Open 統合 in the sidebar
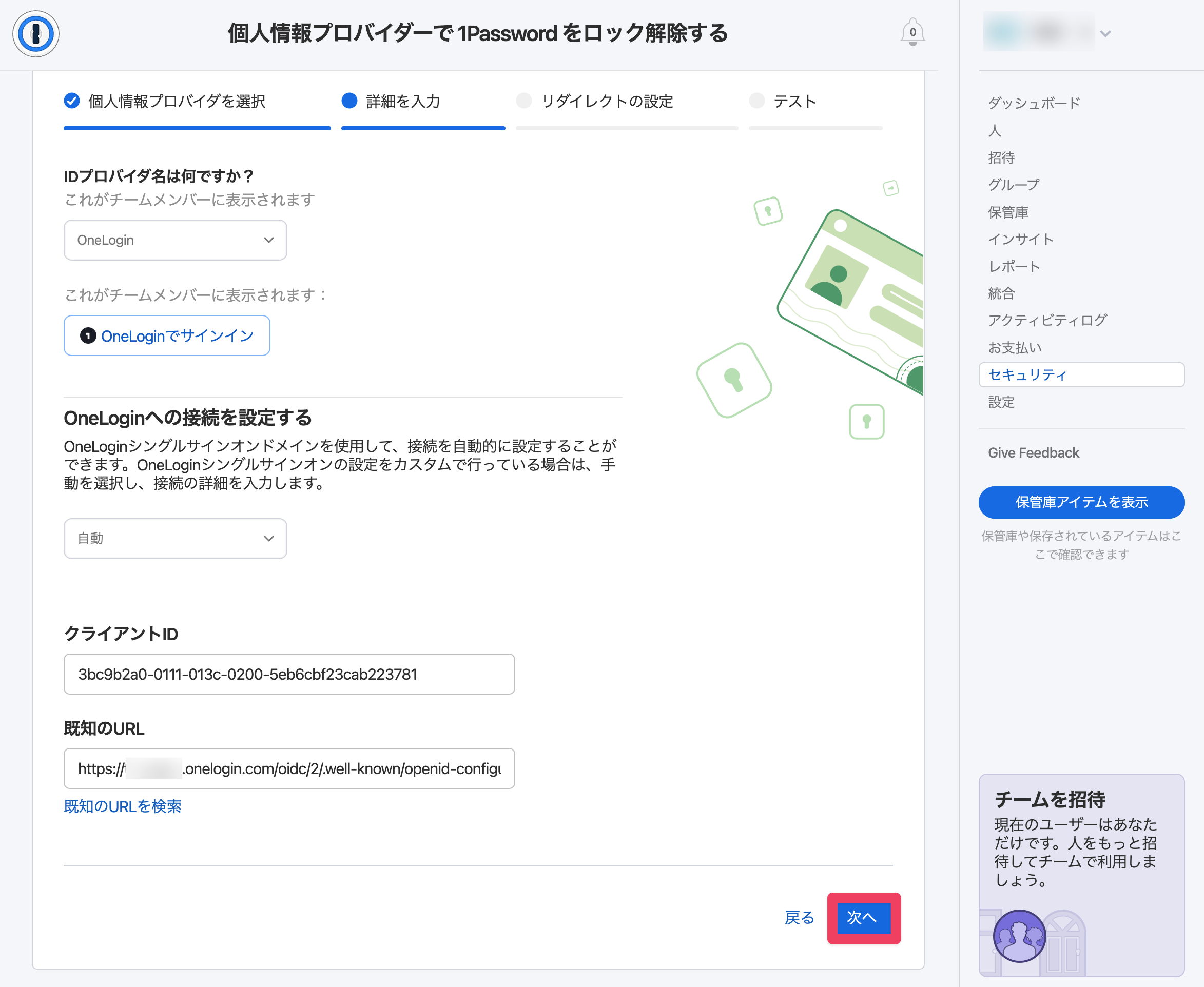 [x=1001, y=293]
